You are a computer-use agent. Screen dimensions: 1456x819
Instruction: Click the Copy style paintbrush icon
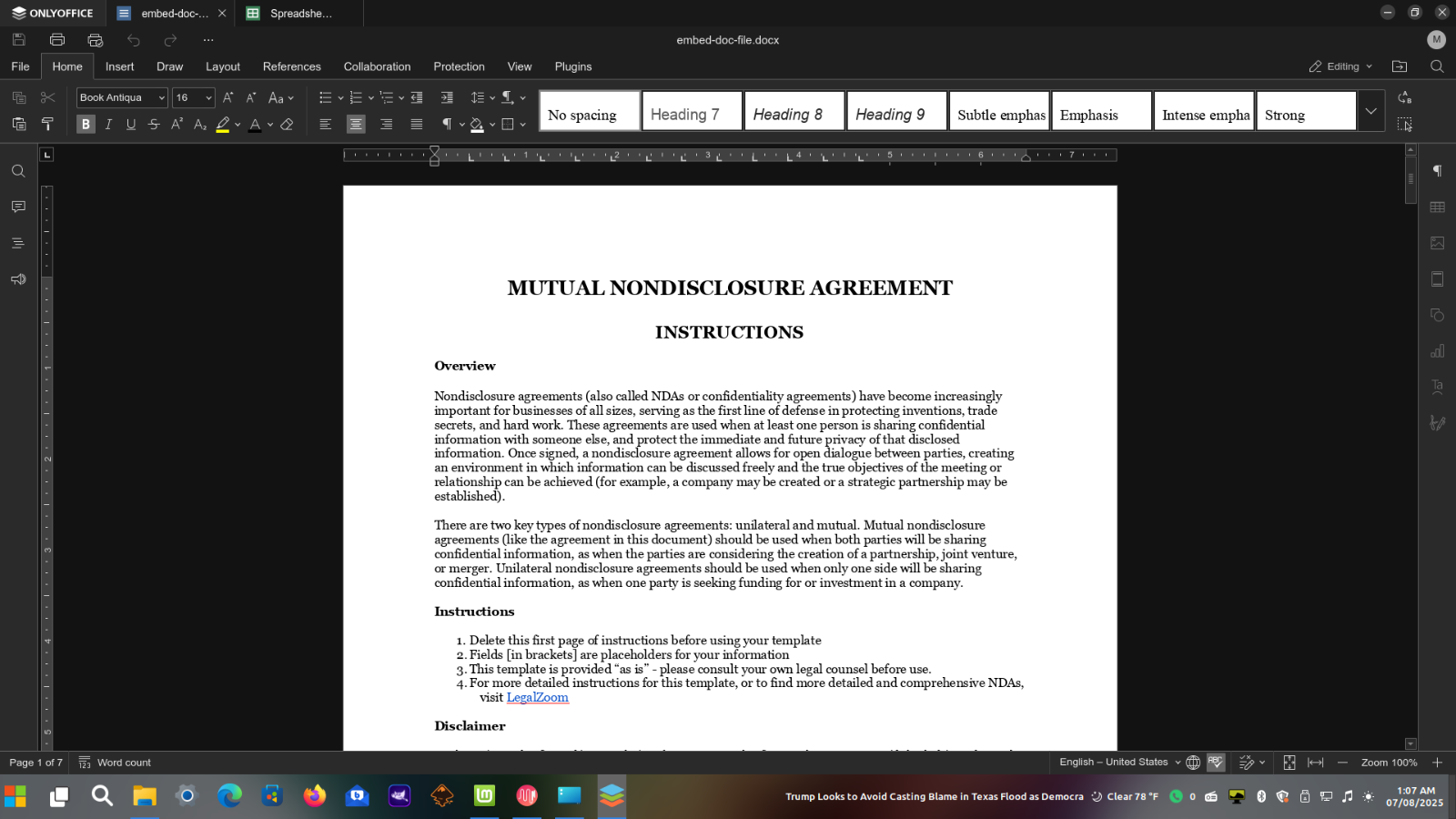pyautogui.click(x=47, y=125)
